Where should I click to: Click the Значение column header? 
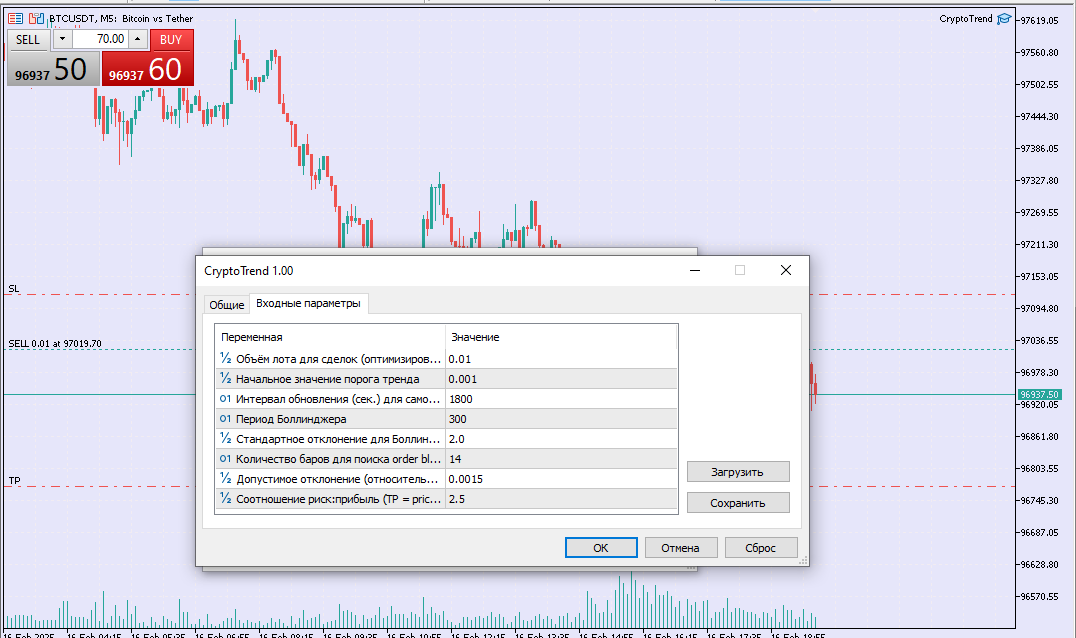click(474, 337)
